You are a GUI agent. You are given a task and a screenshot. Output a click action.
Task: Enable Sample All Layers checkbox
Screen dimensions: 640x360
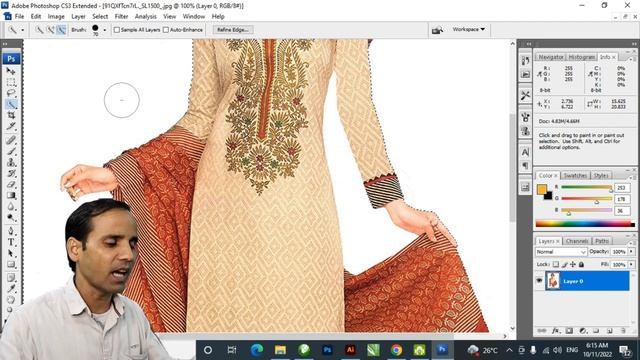click(117, 30)
